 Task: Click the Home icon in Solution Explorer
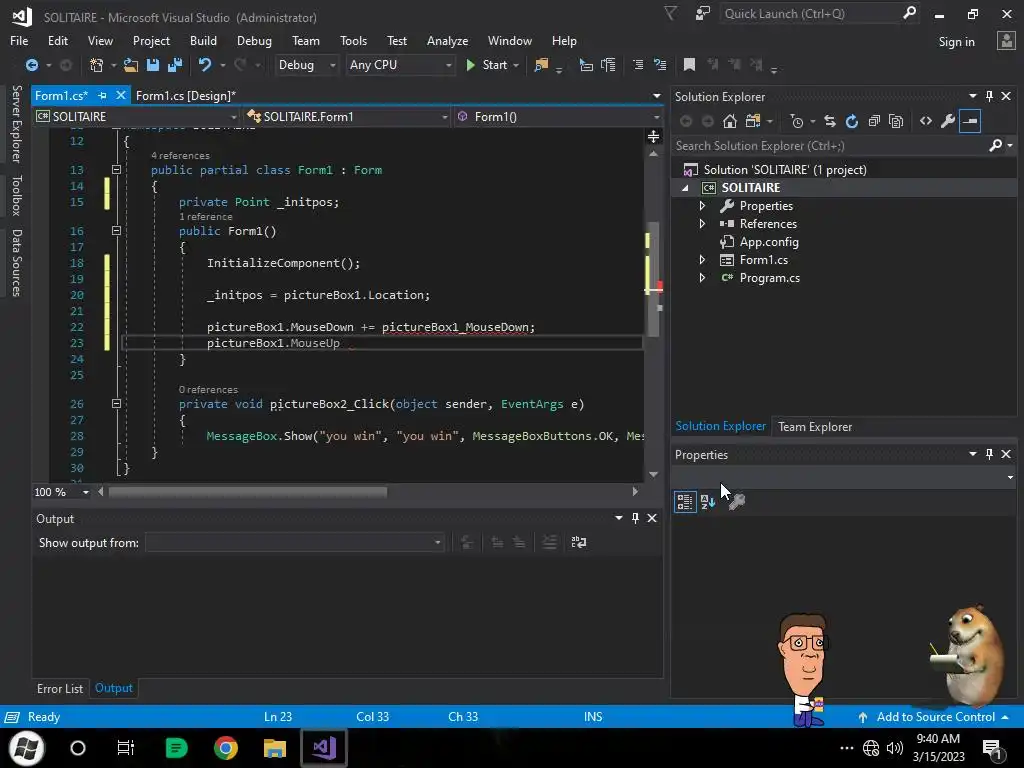coord(729,121)
